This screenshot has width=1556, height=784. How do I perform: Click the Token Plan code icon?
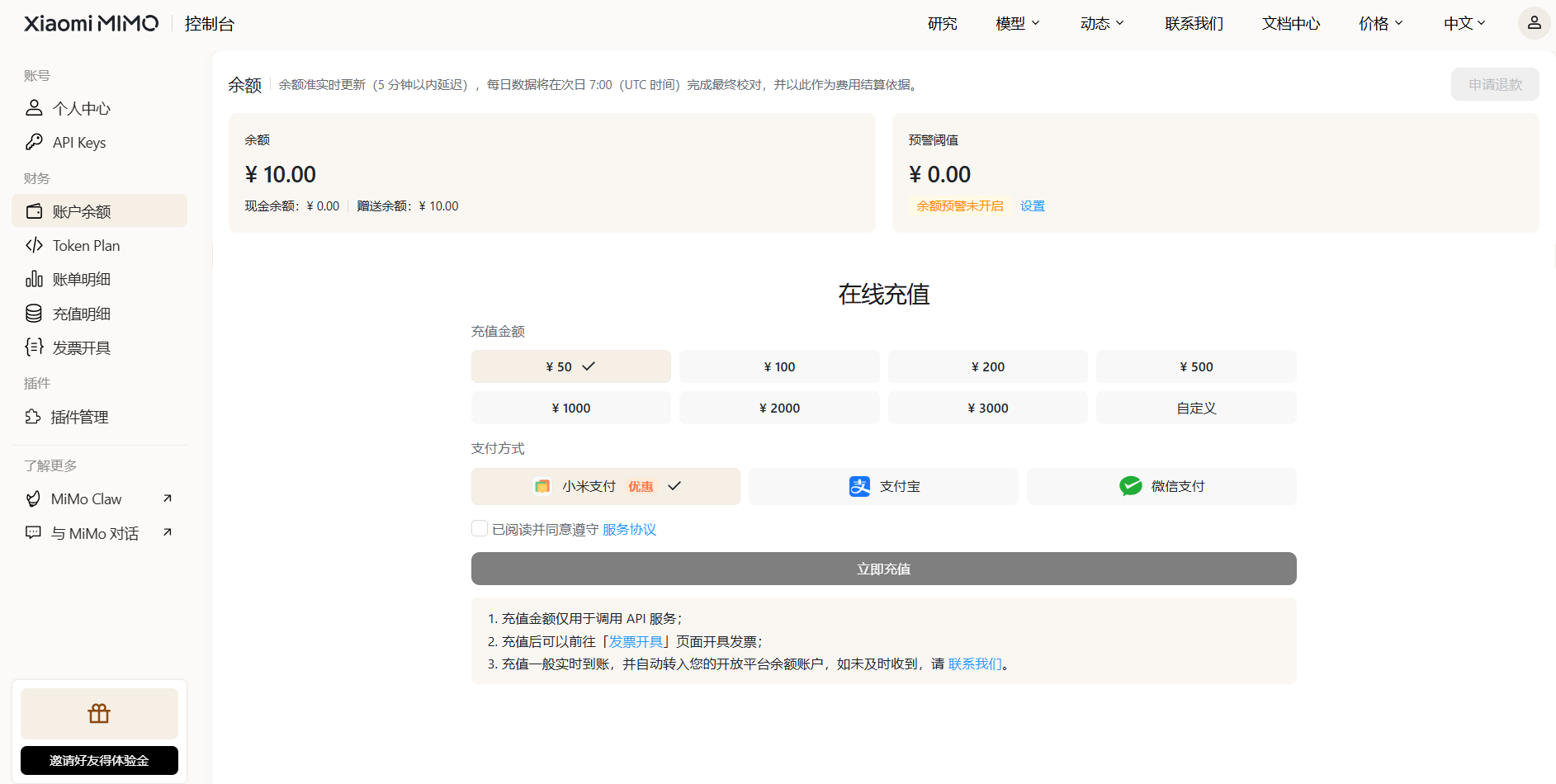click(34, 245)
